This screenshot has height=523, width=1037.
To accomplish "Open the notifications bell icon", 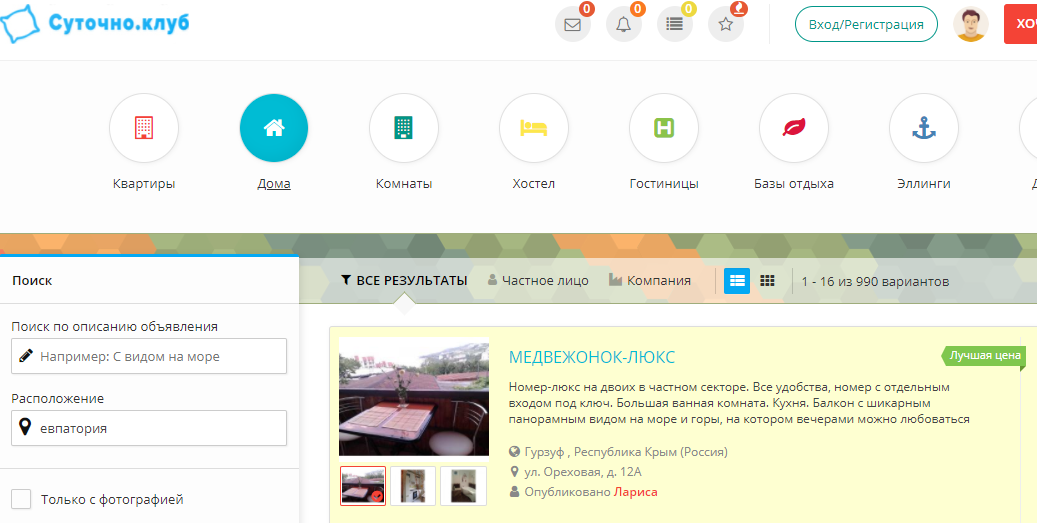I will [623, 24].
